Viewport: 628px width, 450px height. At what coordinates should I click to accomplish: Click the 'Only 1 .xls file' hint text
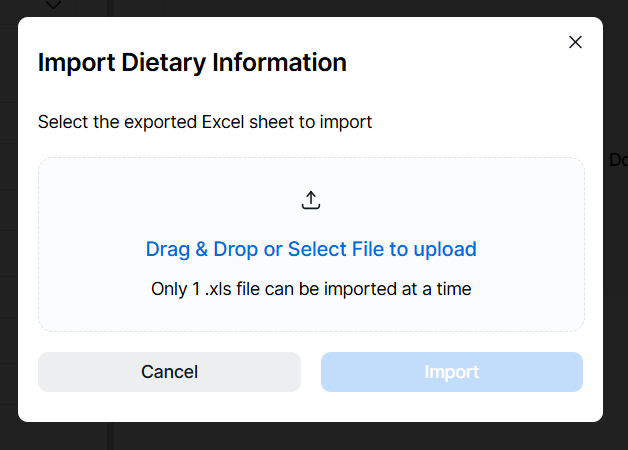tap(311, 289)
